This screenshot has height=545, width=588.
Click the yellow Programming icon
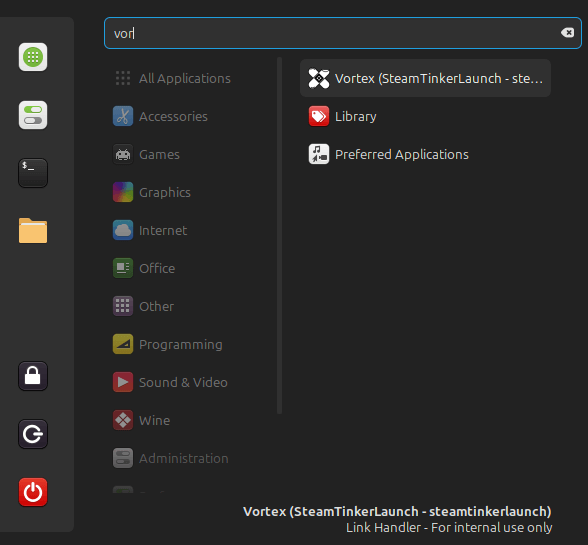pos(123,344)
